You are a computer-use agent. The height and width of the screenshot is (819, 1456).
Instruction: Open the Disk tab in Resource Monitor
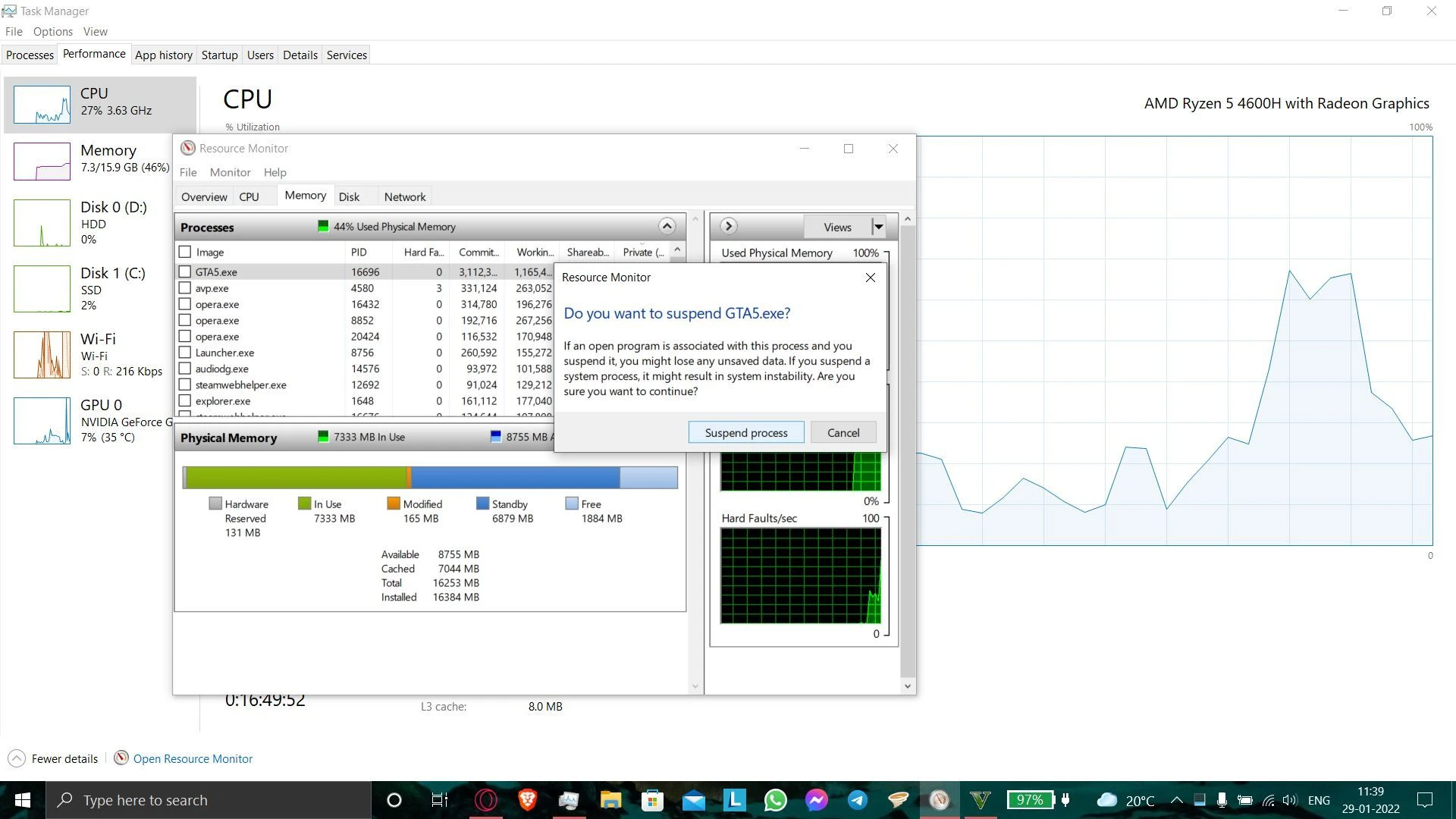coord(349,196)
